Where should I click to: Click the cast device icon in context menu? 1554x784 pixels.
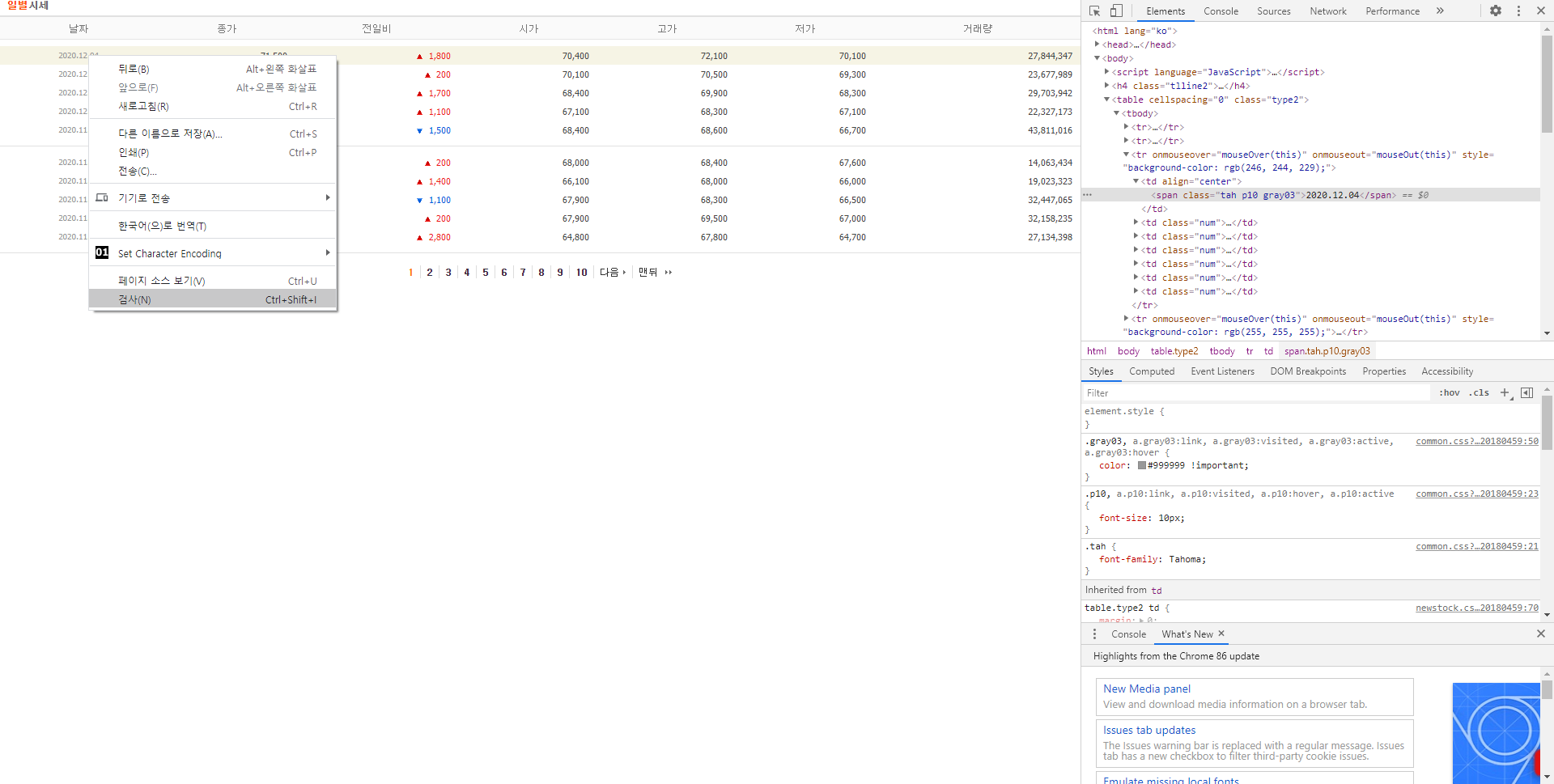(102, 197)
